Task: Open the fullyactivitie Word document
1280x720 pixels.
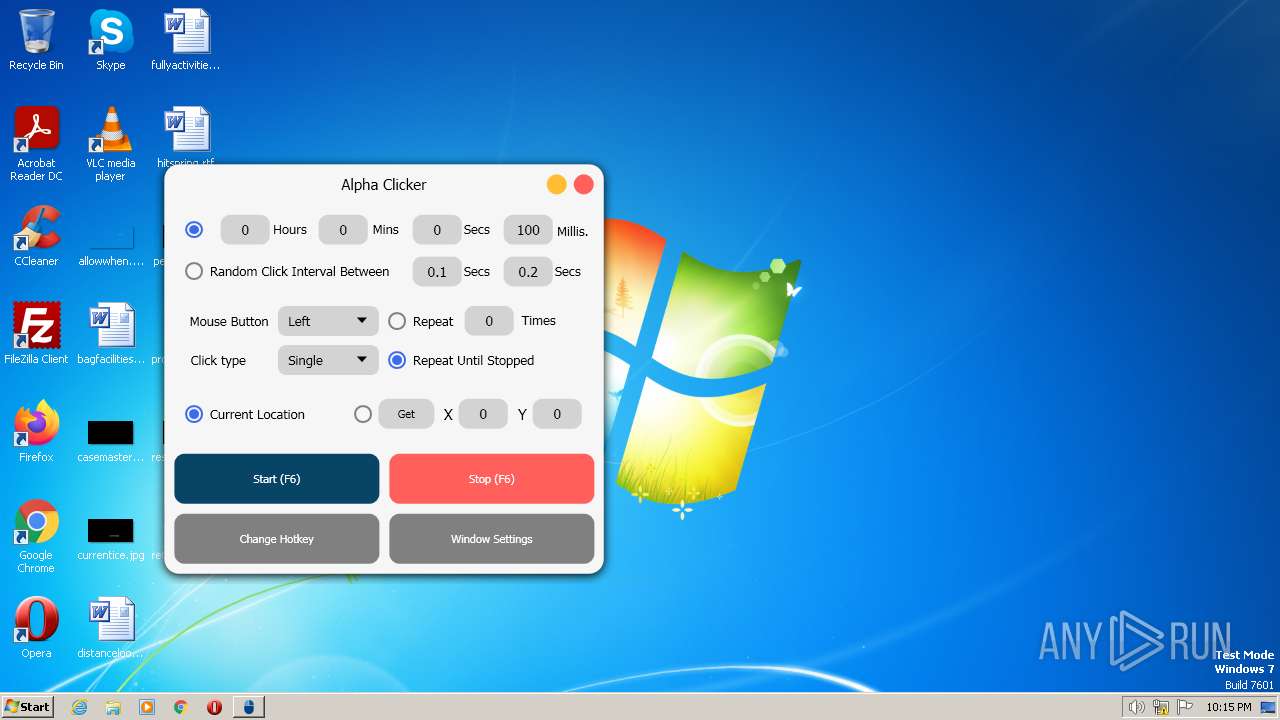Action: [186, 40]
